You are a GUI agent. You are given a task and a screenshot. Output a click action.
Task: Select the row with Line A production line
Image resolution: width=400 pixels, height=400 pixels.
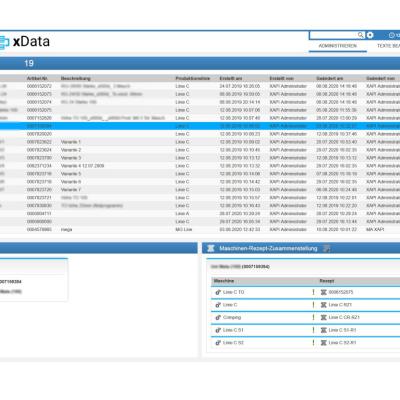coord(200,214)
